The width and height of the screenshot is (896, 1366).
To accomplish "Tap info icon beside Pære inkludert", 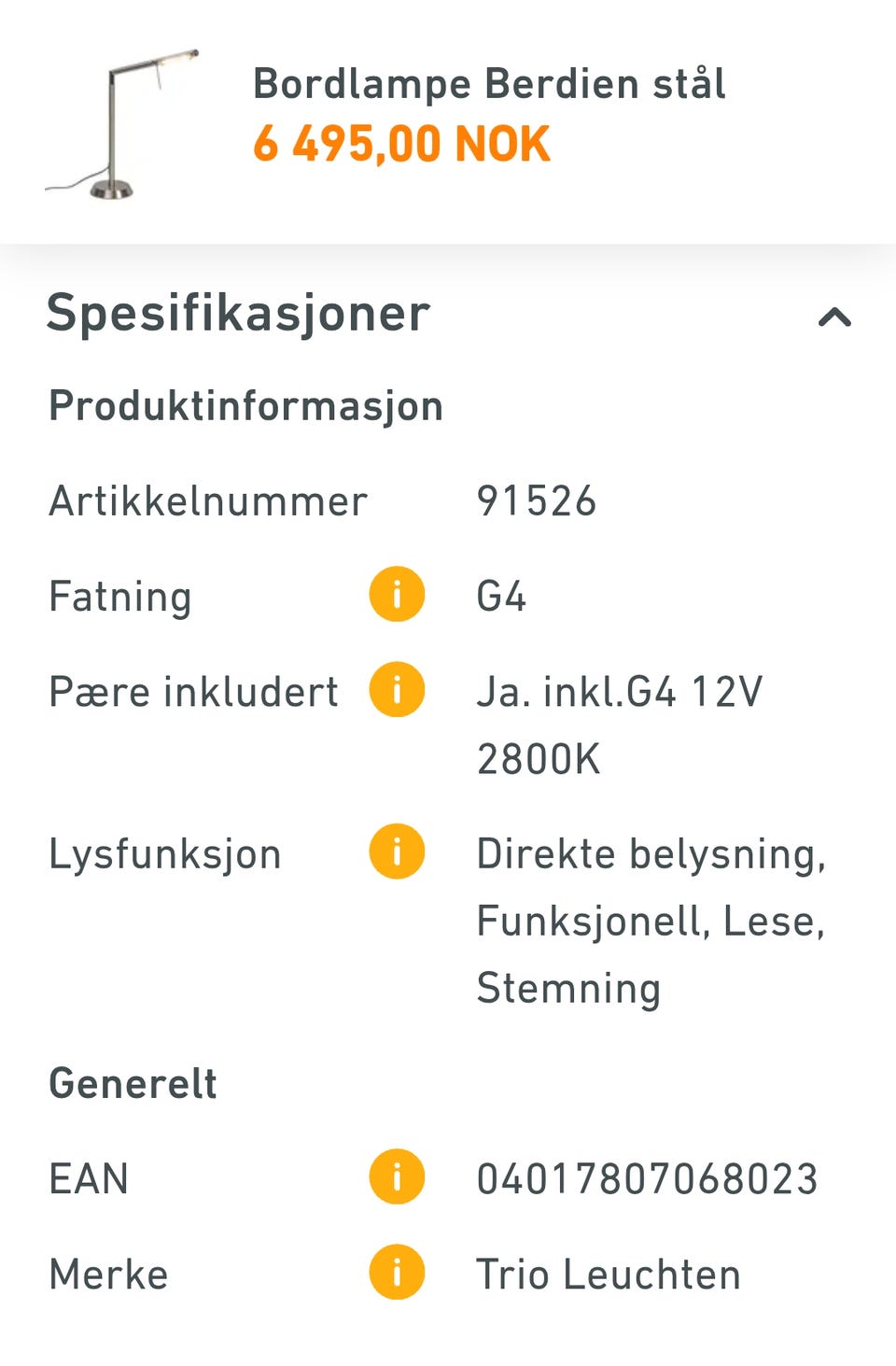I will 397,690.
